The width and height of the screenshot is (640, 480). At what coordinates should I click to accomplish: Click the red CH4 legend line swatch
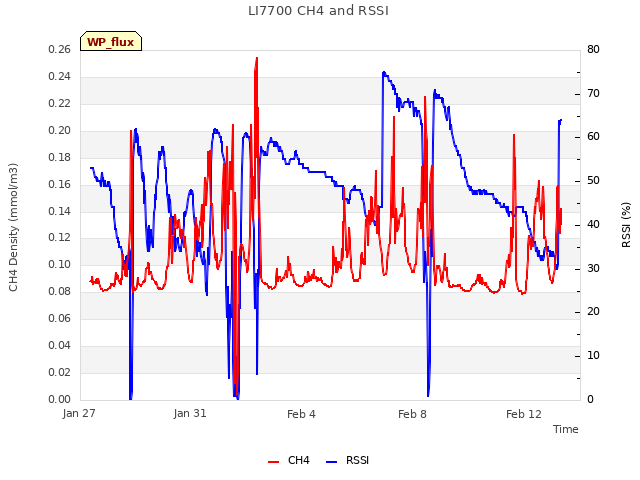pos(273,462)
